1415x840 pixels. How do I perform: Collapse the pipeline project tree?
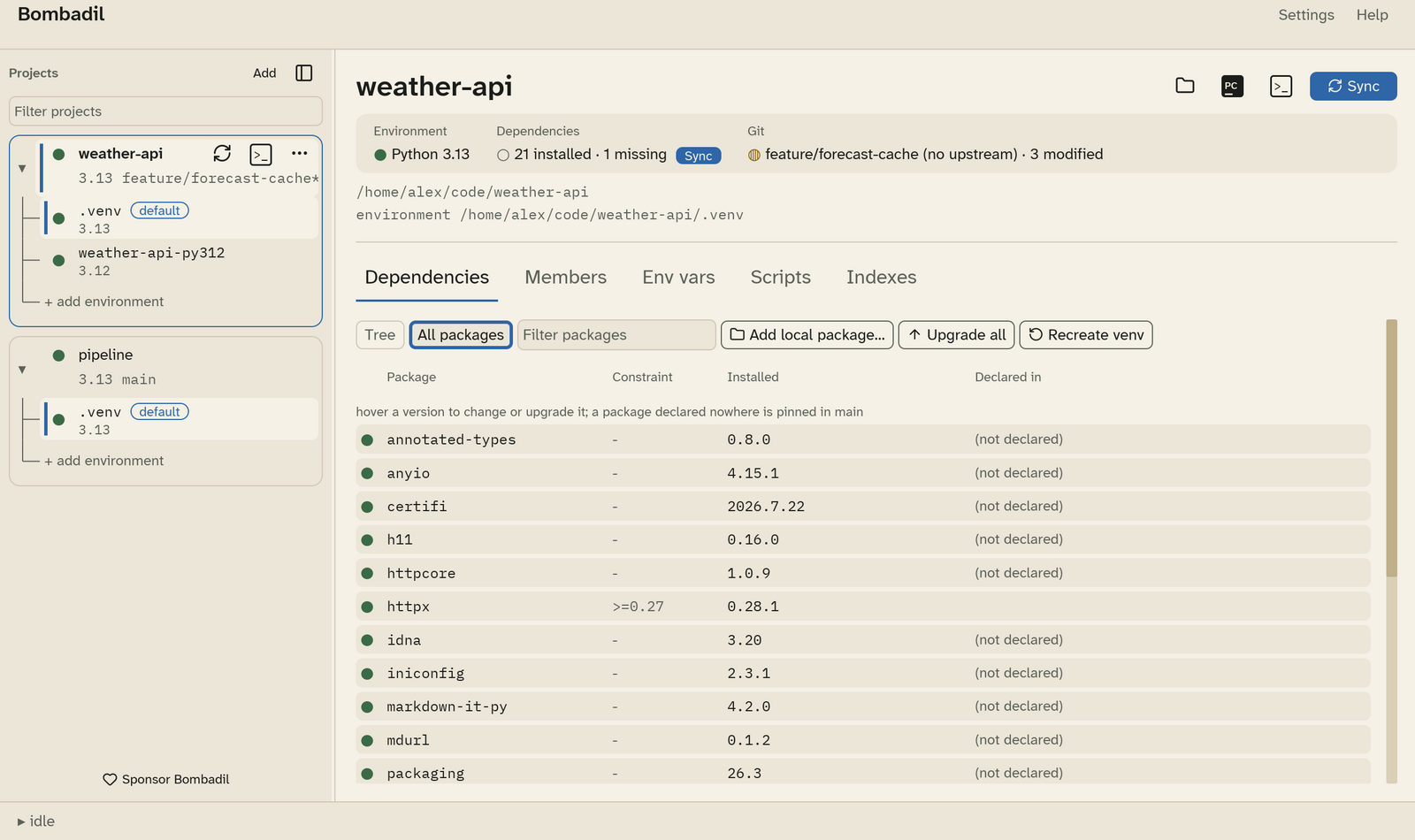[22, 370]
